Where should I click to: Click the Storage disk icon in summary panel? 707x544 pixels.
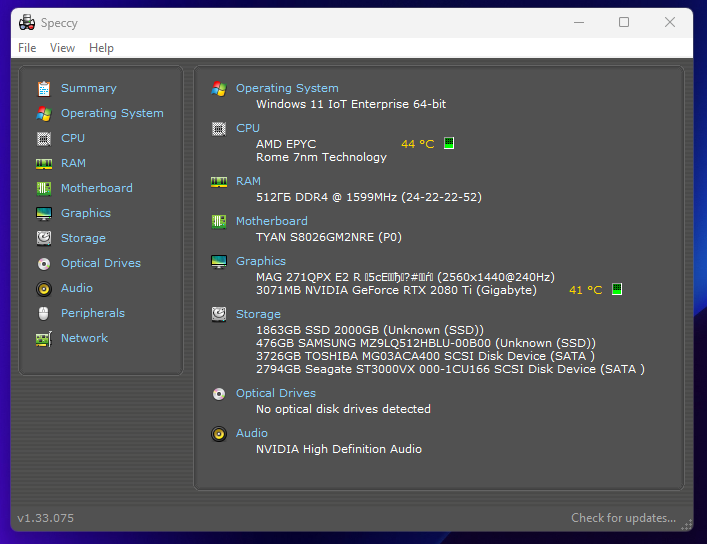(x=219, y=314)
